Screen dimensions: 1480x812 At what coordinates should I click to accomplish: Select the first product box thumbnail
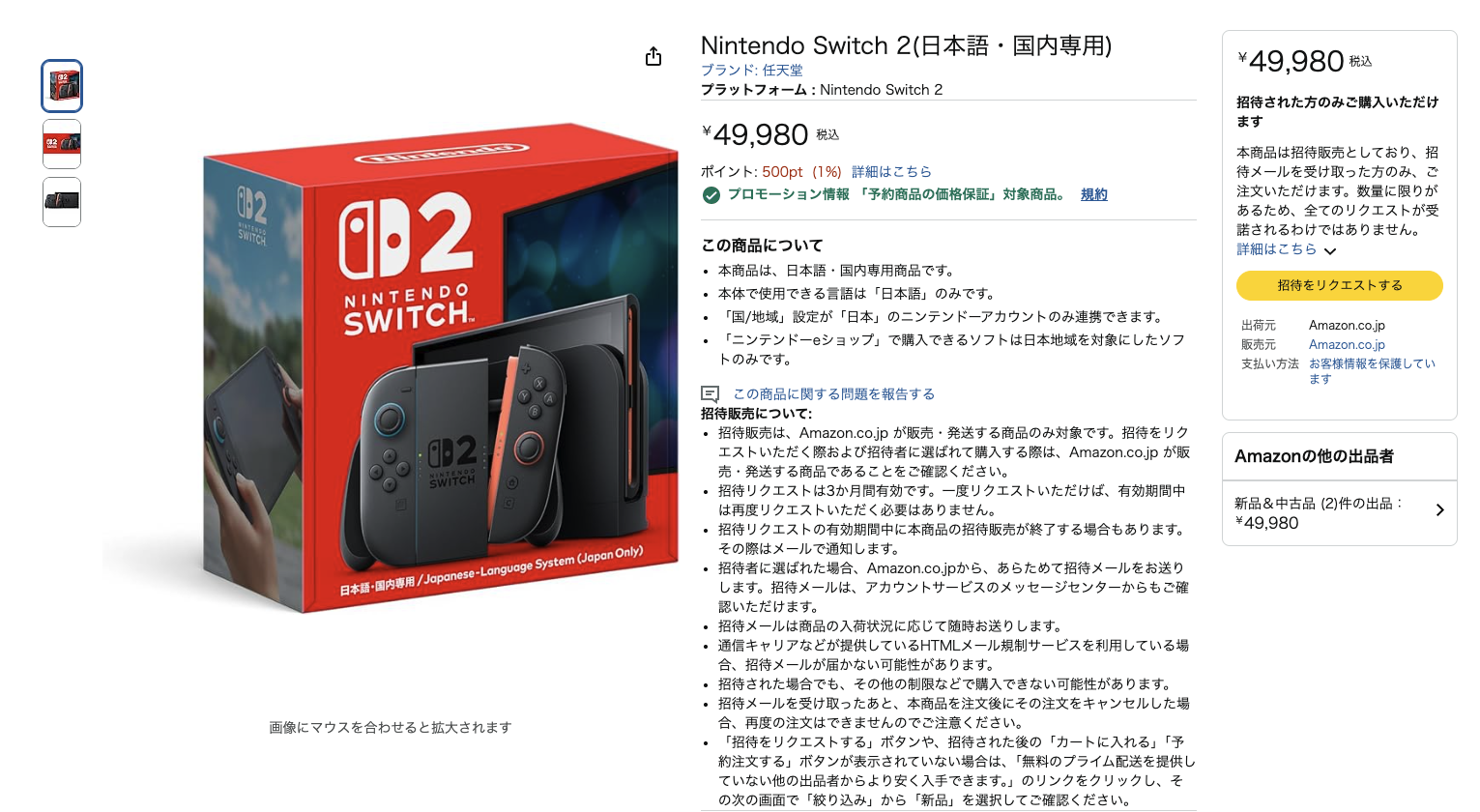point(62,86)
